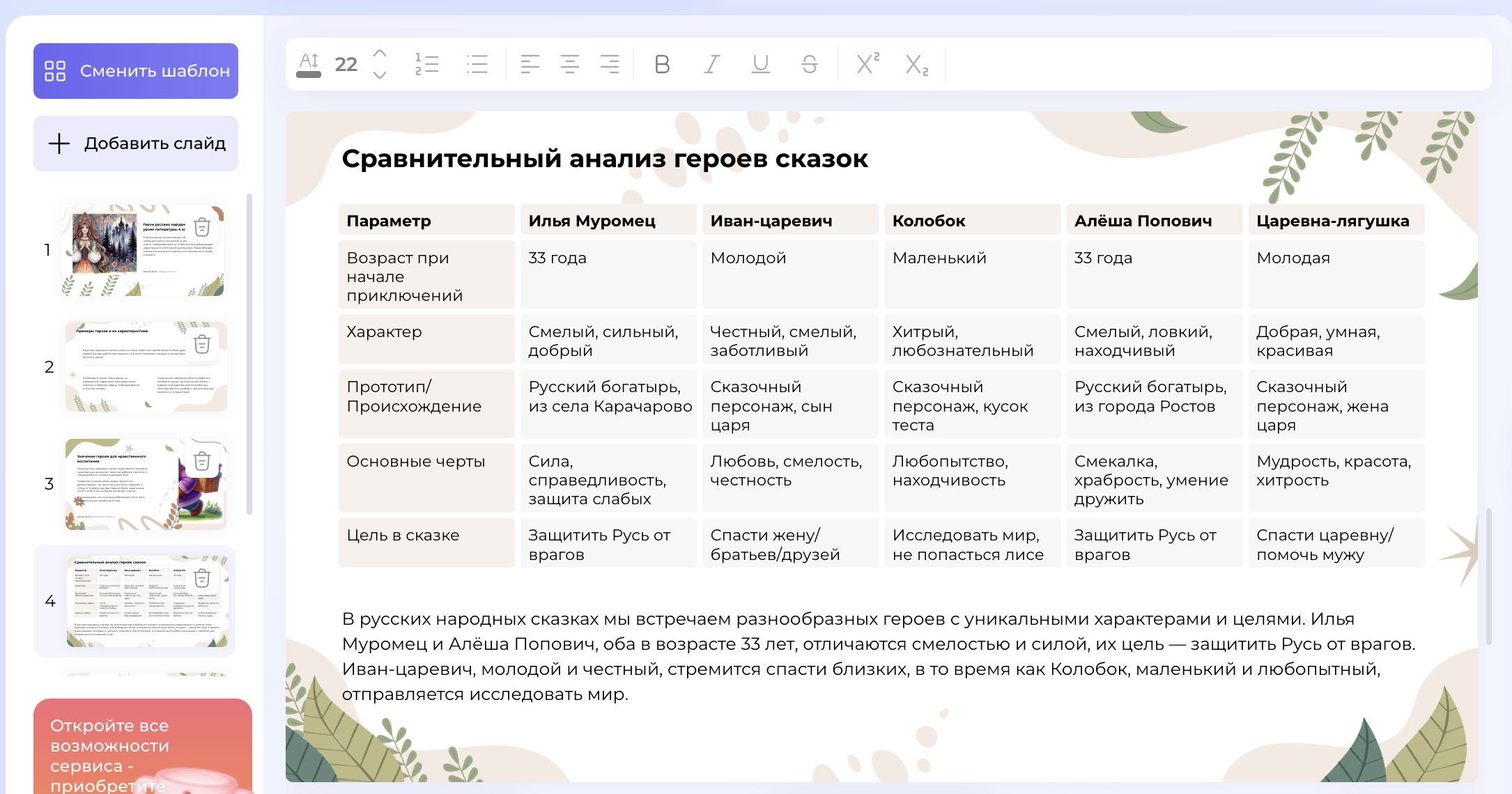Screen dimensions: 1512x794
Task: Select the Алёша Попович header cell
Action: 1155,220
